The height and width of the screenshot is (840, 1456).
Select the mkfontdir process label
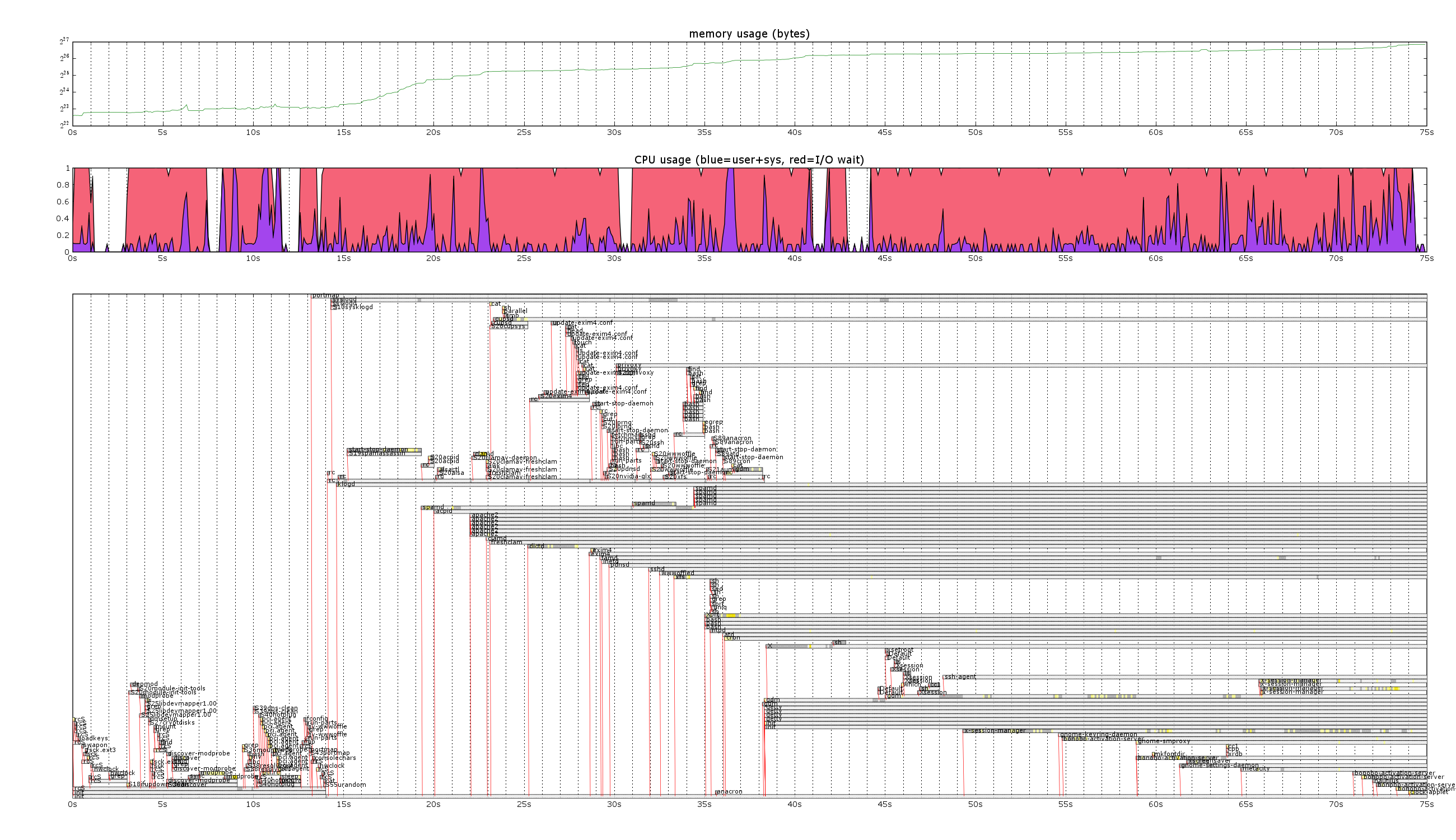[x=1169, y=754]
